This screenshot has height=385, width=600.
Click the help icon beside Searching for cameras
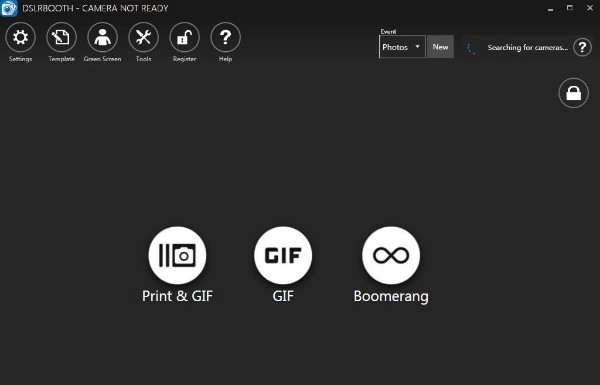click(x=582, y=47)
